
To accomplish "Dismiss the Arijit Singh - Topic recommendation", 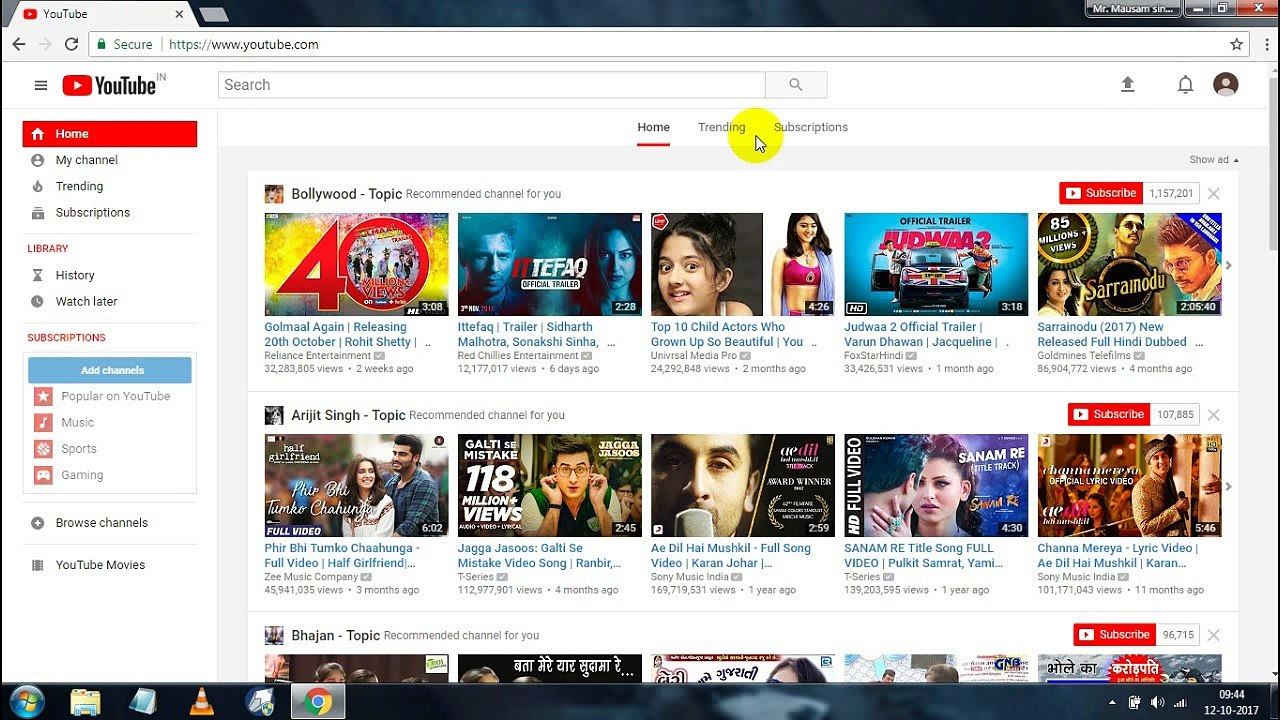I will 1214,414.
